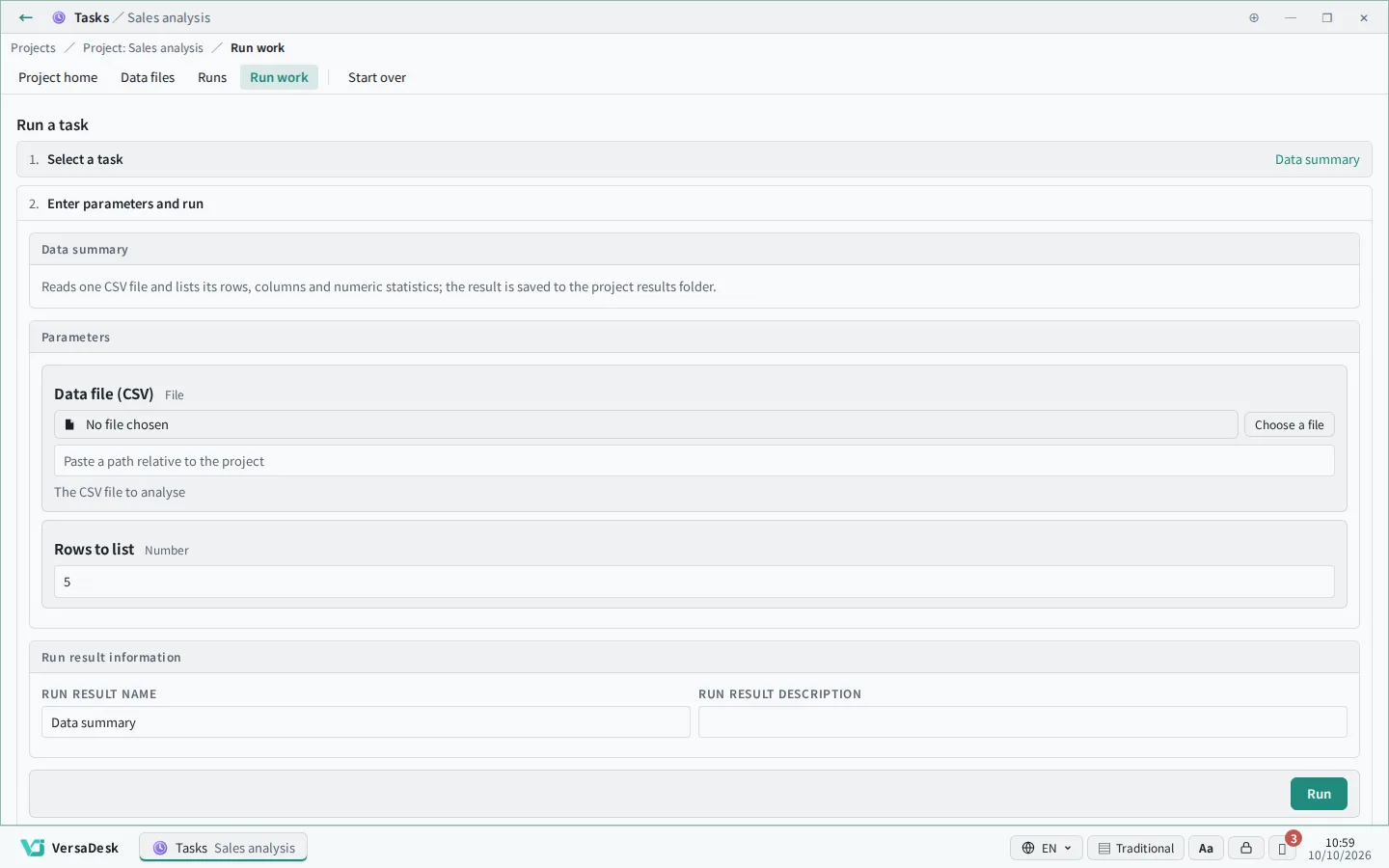Click the back arrow in the title bar

26,17
